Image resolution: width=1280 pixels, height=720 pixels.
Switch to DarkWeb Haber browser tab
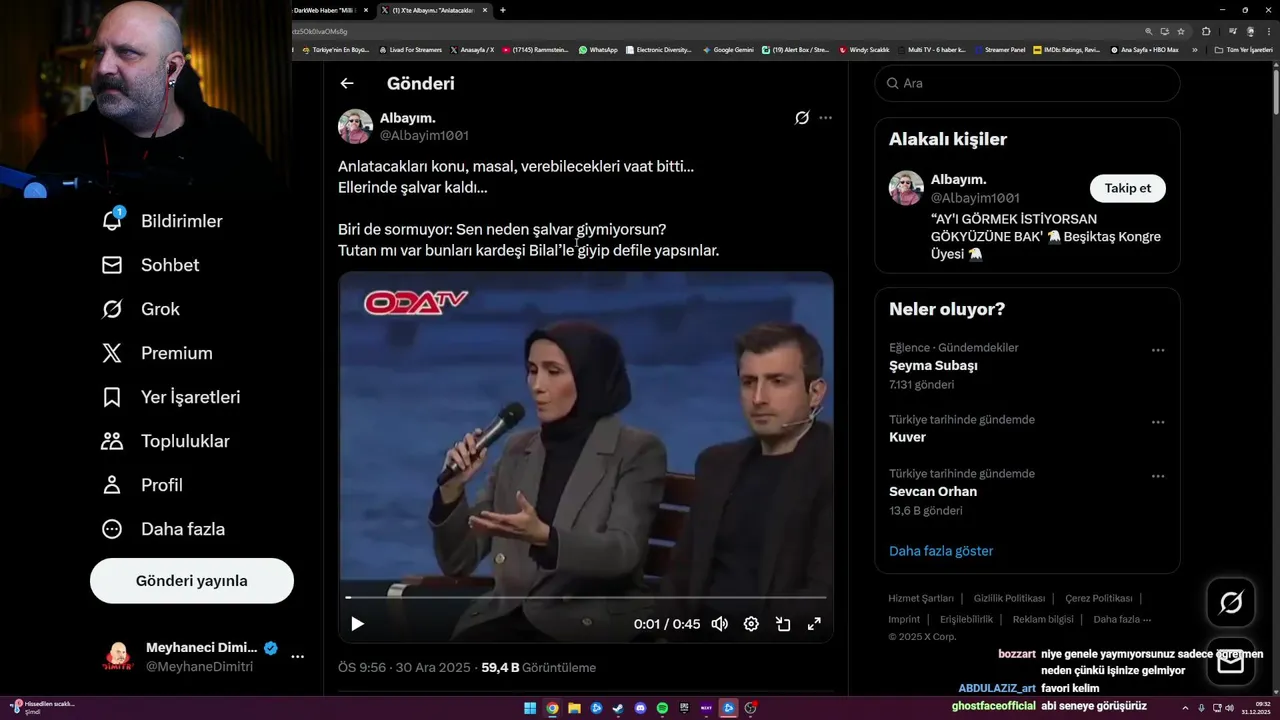331,10
